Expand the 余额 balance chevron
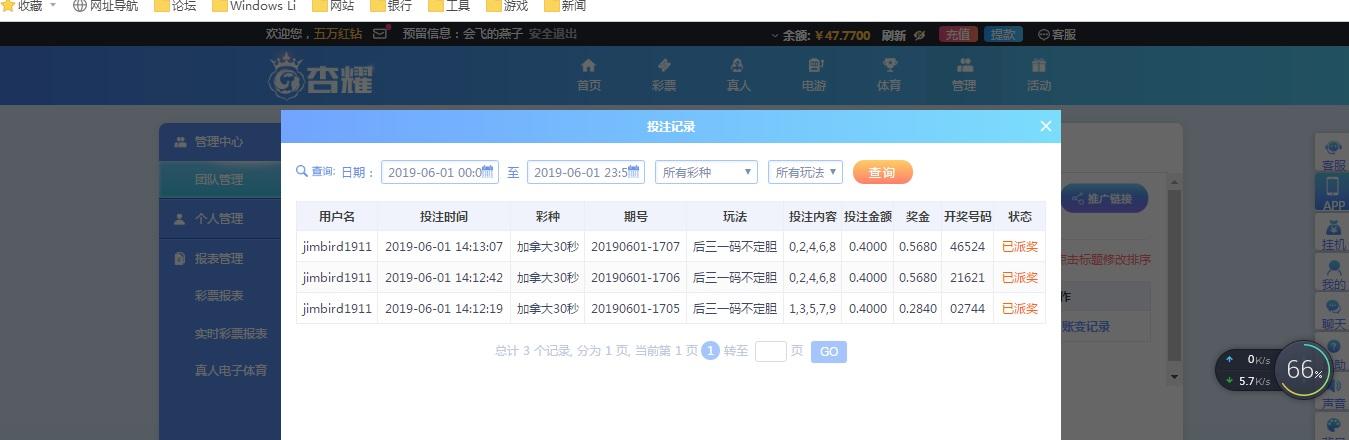Viewport: 1349px width, 440px height. (x=774, y=35)
